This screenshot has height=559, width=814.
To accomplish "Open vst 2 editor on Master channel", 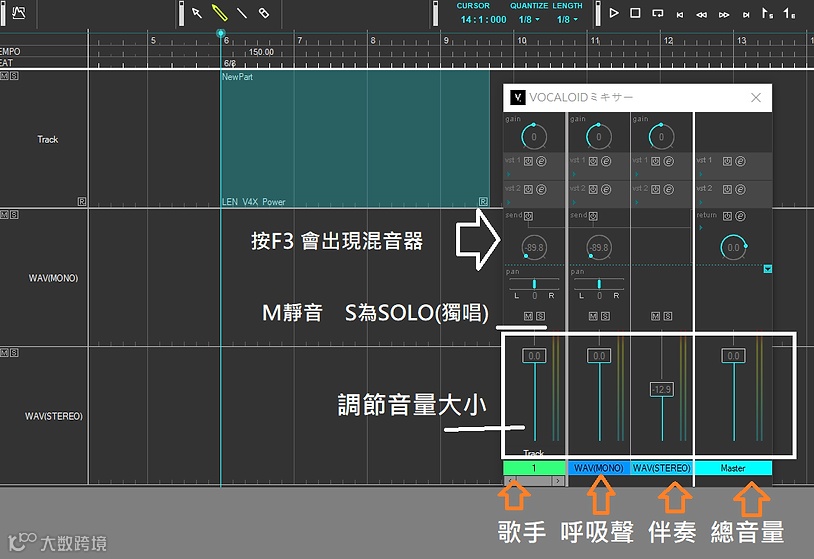I will coord(740,189).
